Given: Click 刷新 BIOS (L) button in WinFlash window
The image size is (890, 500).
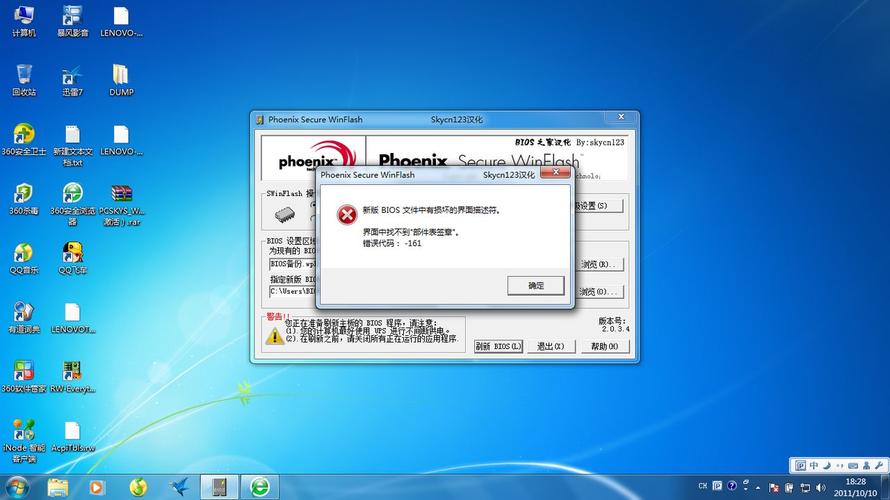Looking at the screenshot, I should tap(498, 346).
